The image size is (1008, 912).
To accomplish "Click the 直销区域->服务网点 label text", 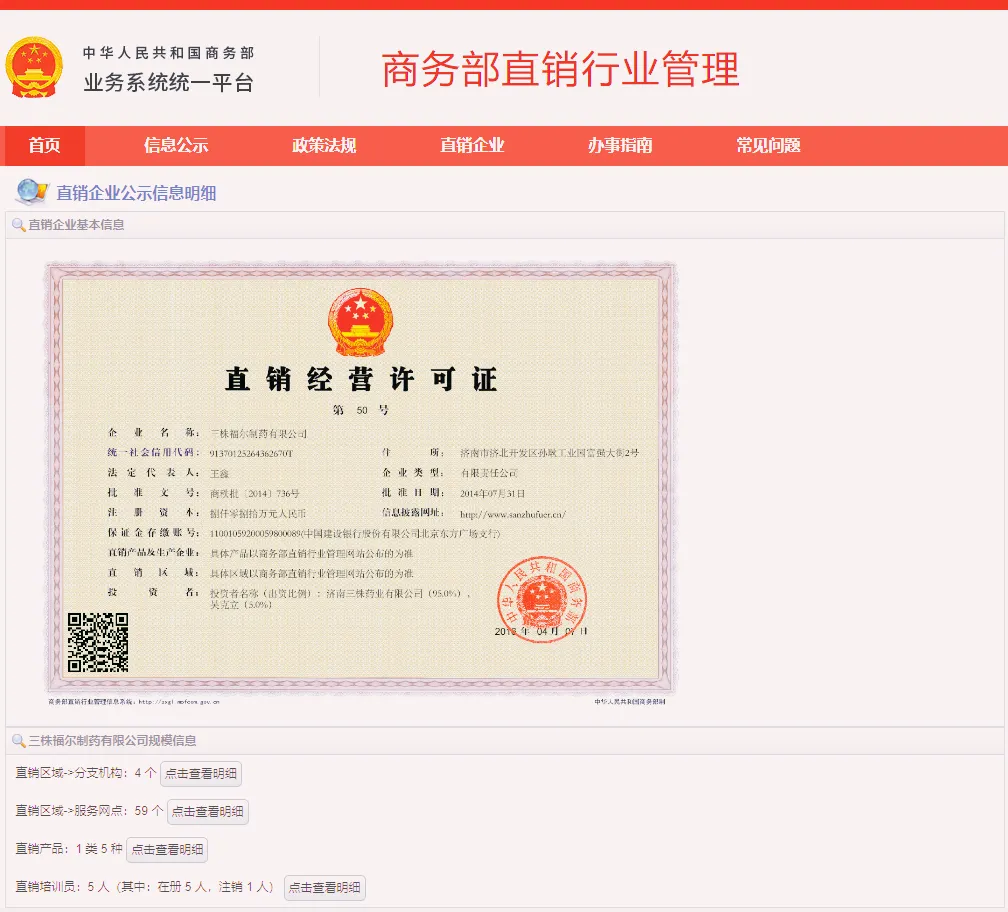I will [x=69, y=810].
